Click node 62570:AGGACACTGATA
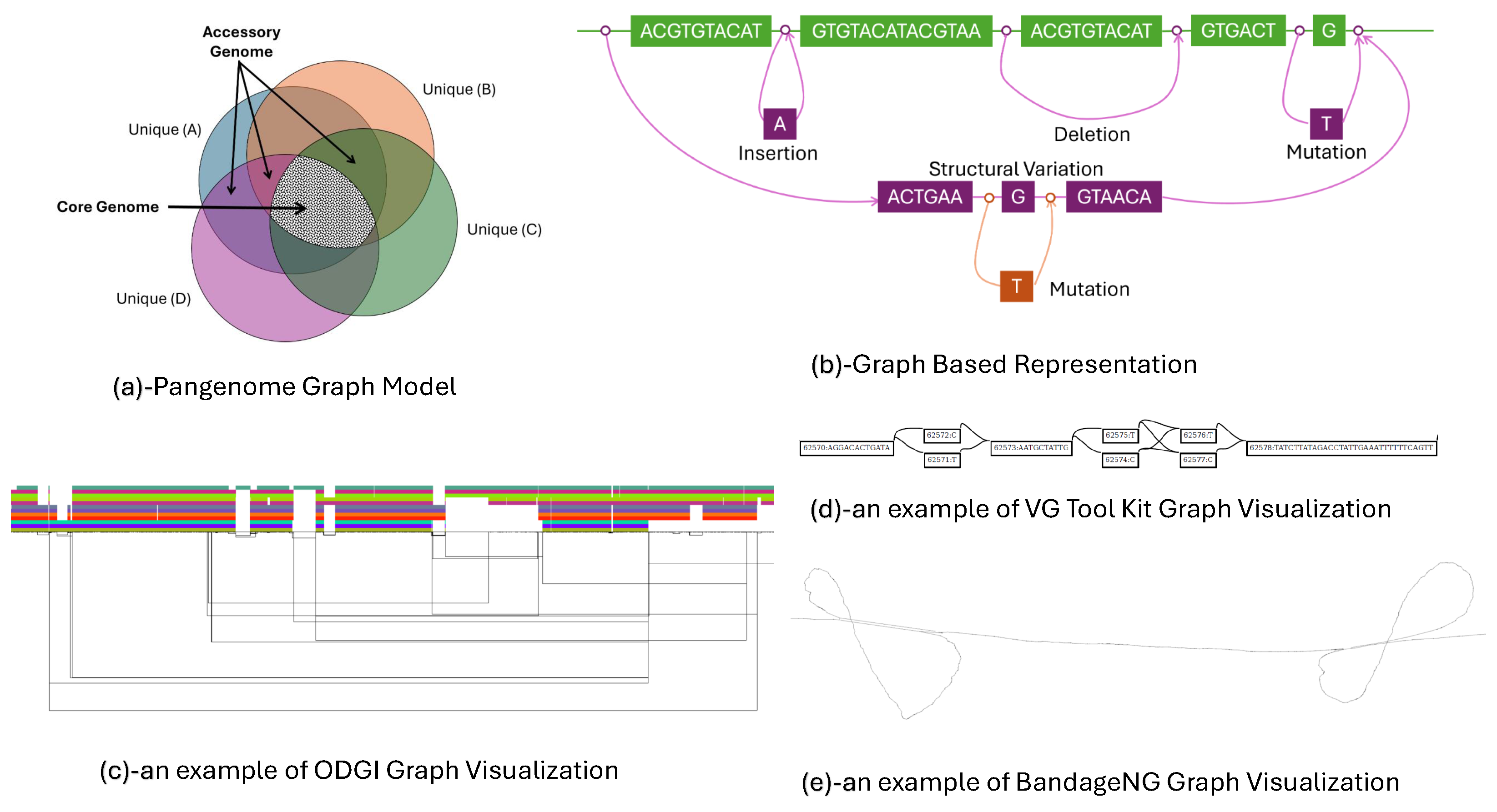The image size is (1497, 812). pos(846,448)
